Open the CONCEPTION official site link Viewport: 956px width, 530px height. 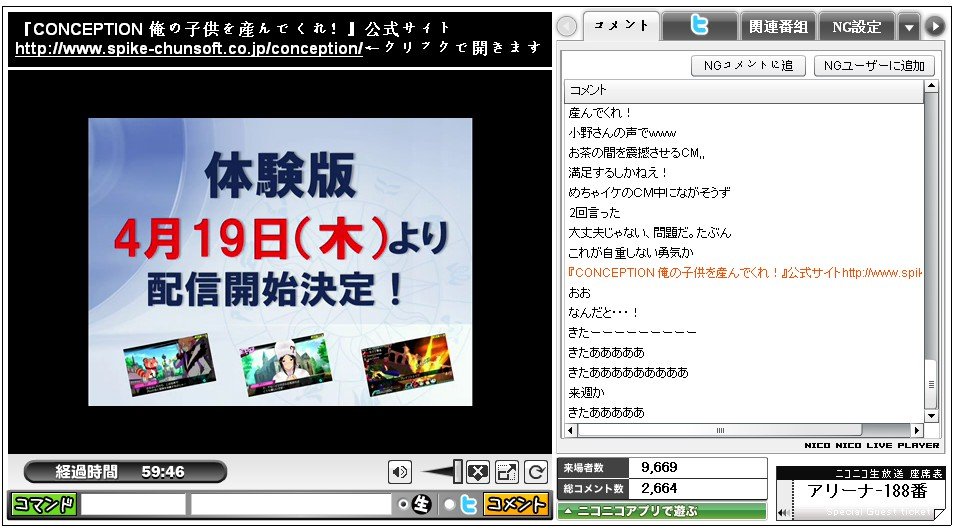tap(188, 48)
